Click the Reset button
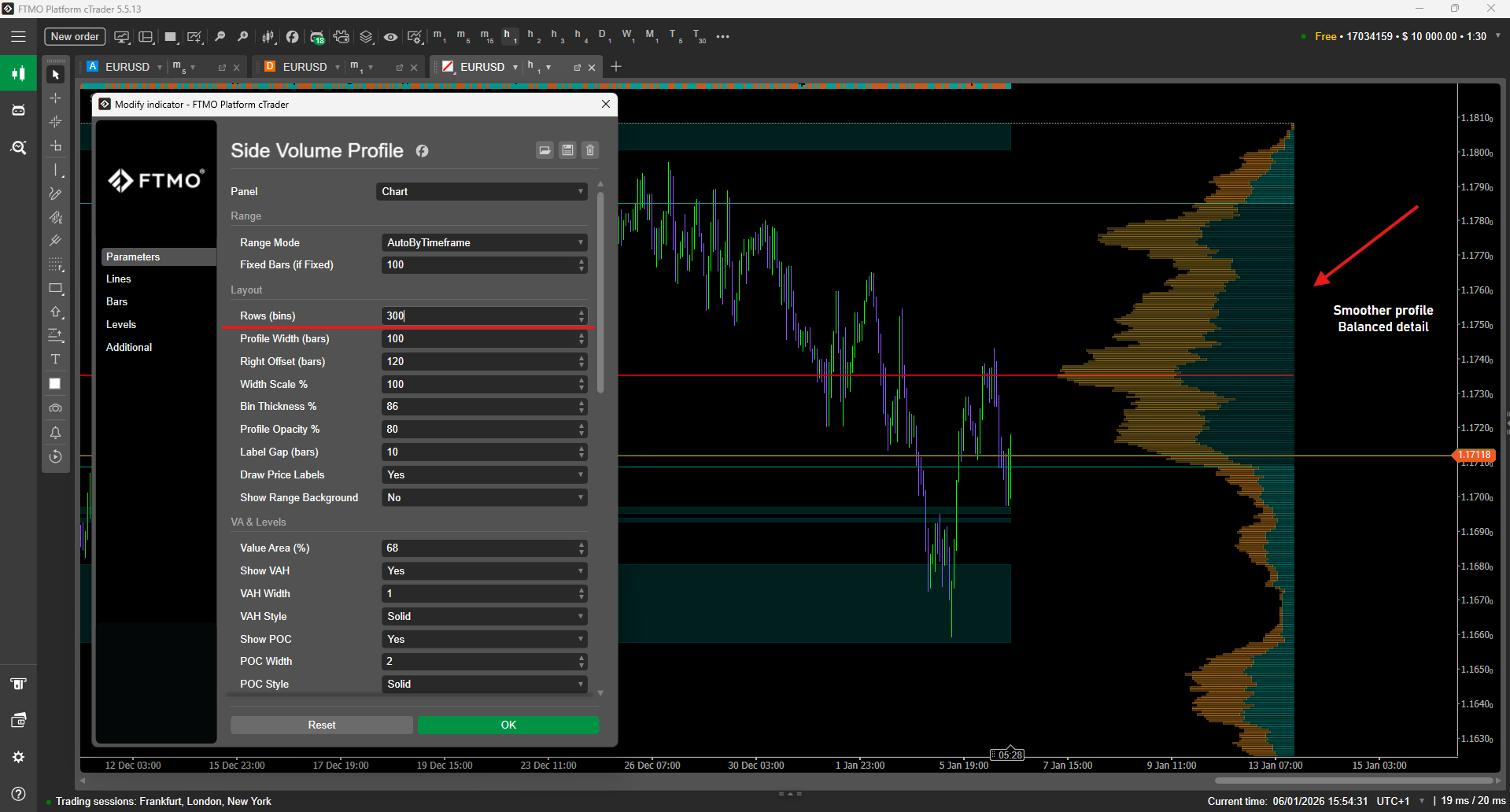The height and width of the screenshot is (812, 1510). pos(321,725)
